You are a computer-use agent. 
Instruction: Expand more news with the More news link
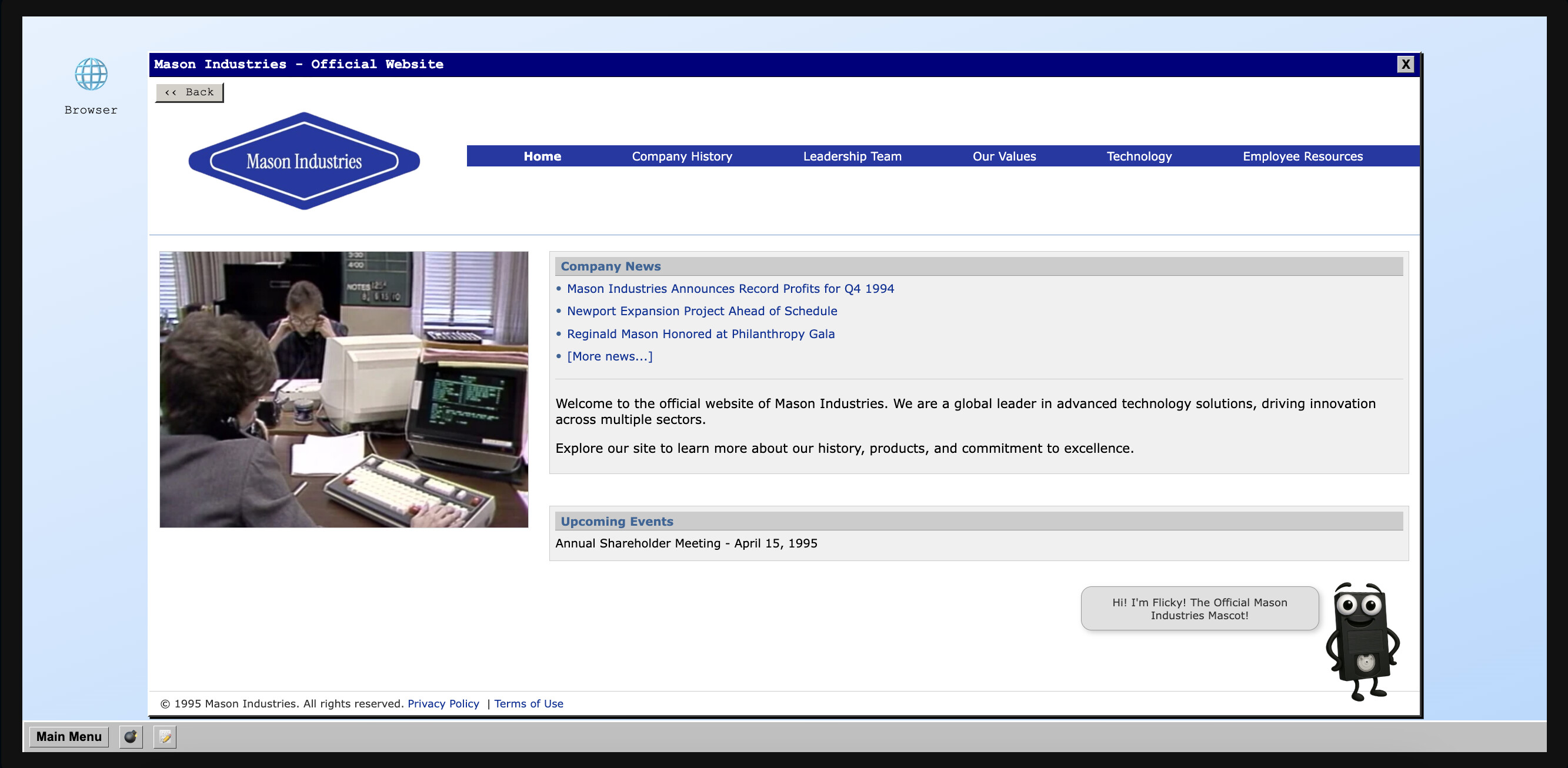pyautogui.click(x=609, y=356)
